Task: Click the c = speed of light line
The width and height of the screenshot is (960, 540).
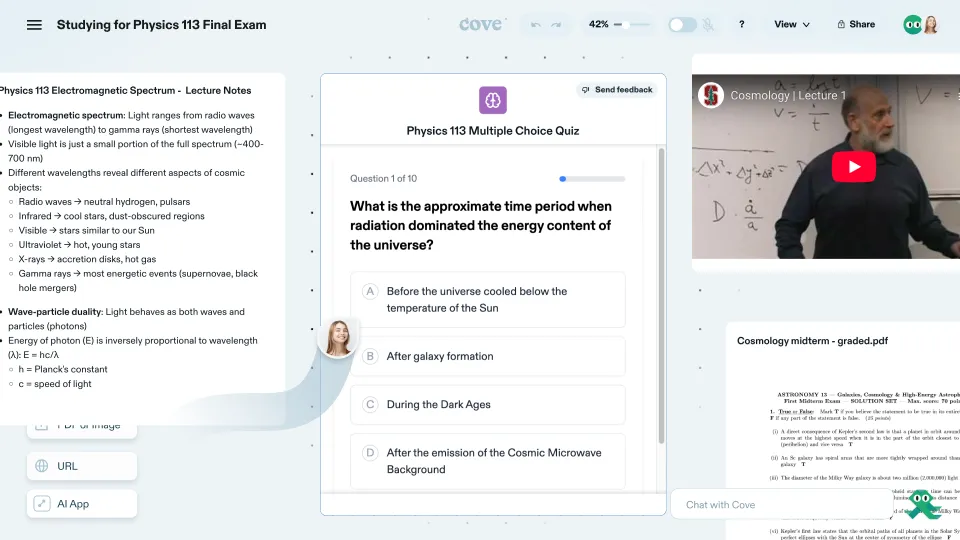Action: pos(54,384)
